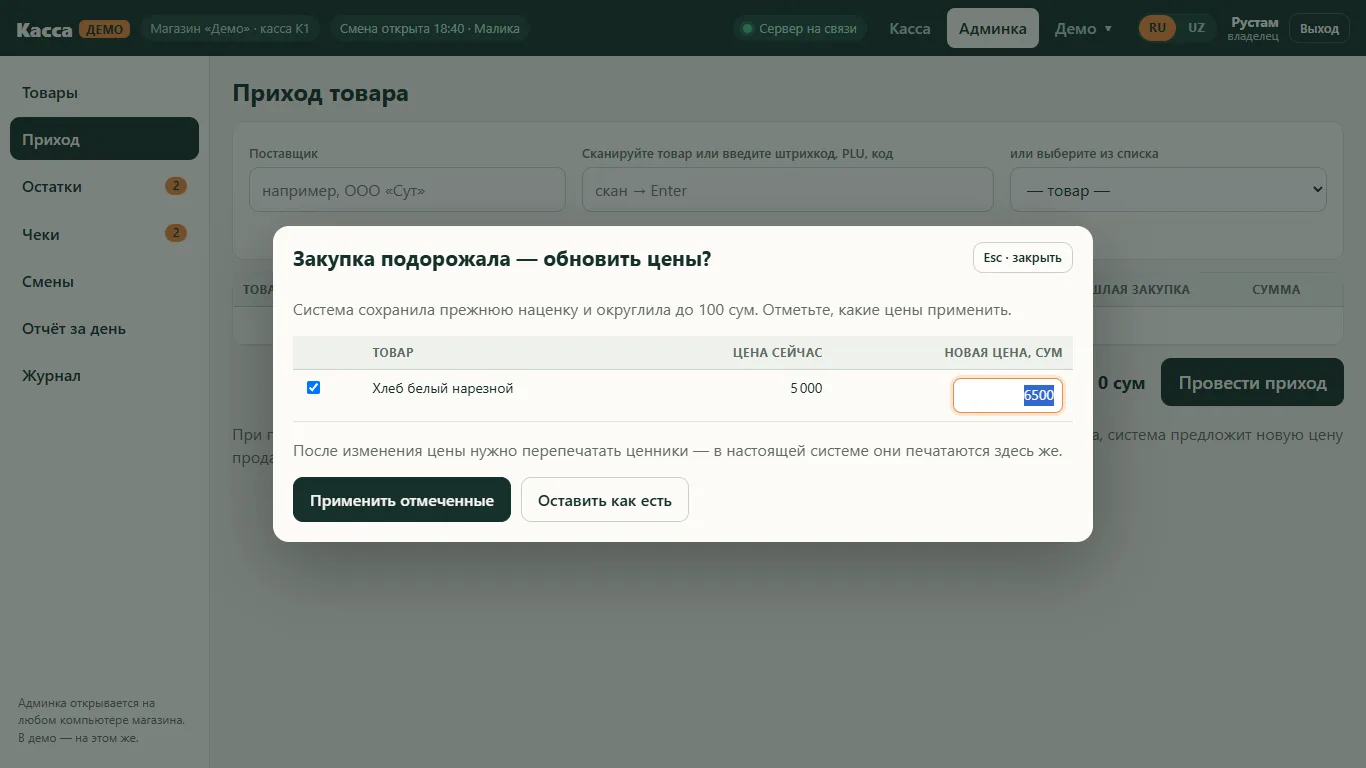
Task: Click the ЦЕНА СЕЙЧАС column header
Action: point(777,353)
